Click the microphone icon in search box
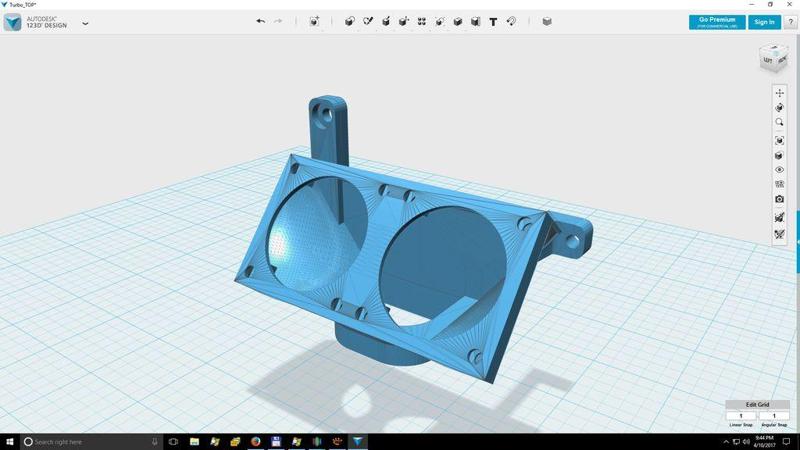The height and width of the screenshot is (450, 800). point(155,442)
